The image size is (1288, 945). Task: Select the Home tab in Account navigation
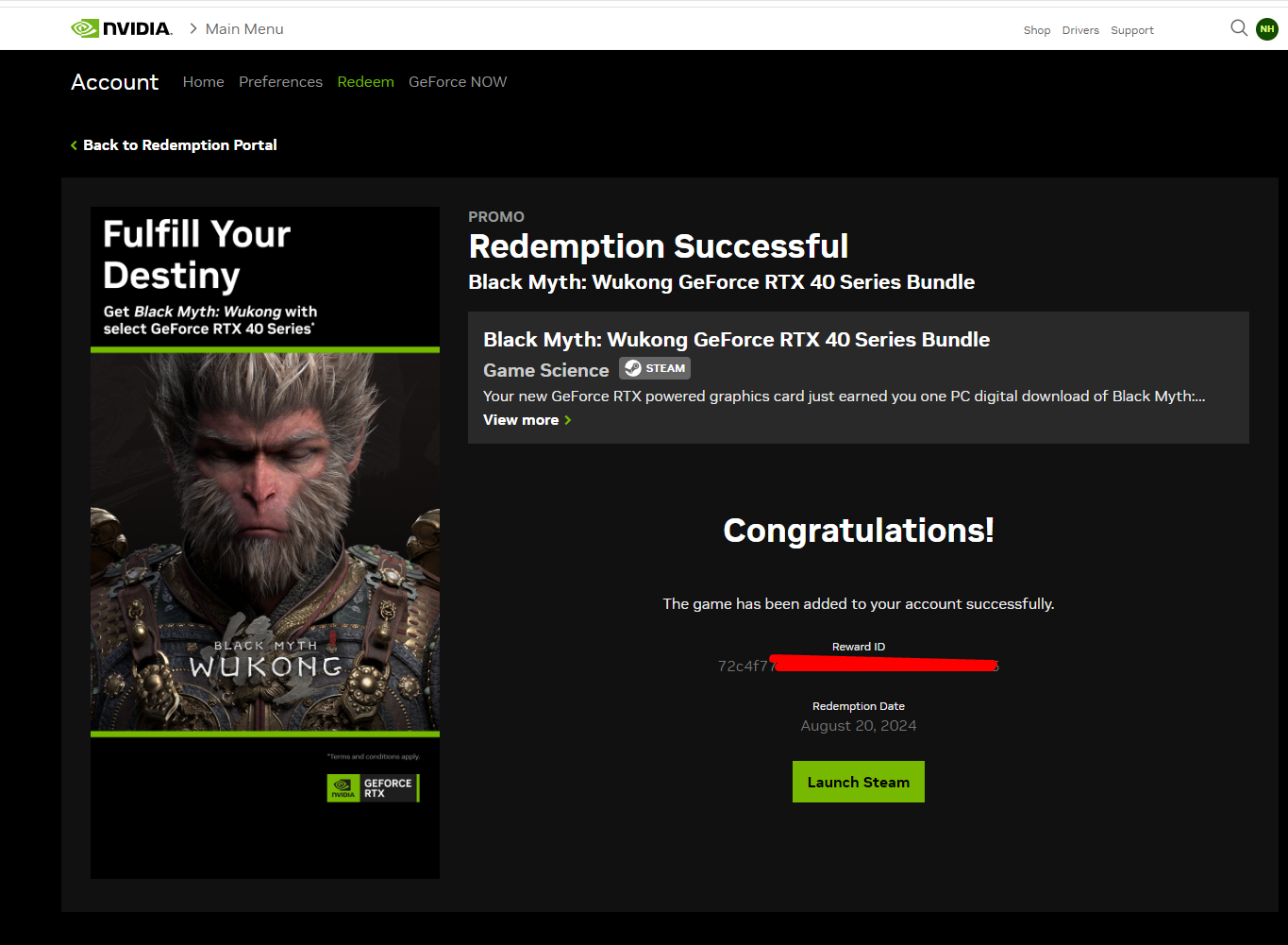point(203,82)
